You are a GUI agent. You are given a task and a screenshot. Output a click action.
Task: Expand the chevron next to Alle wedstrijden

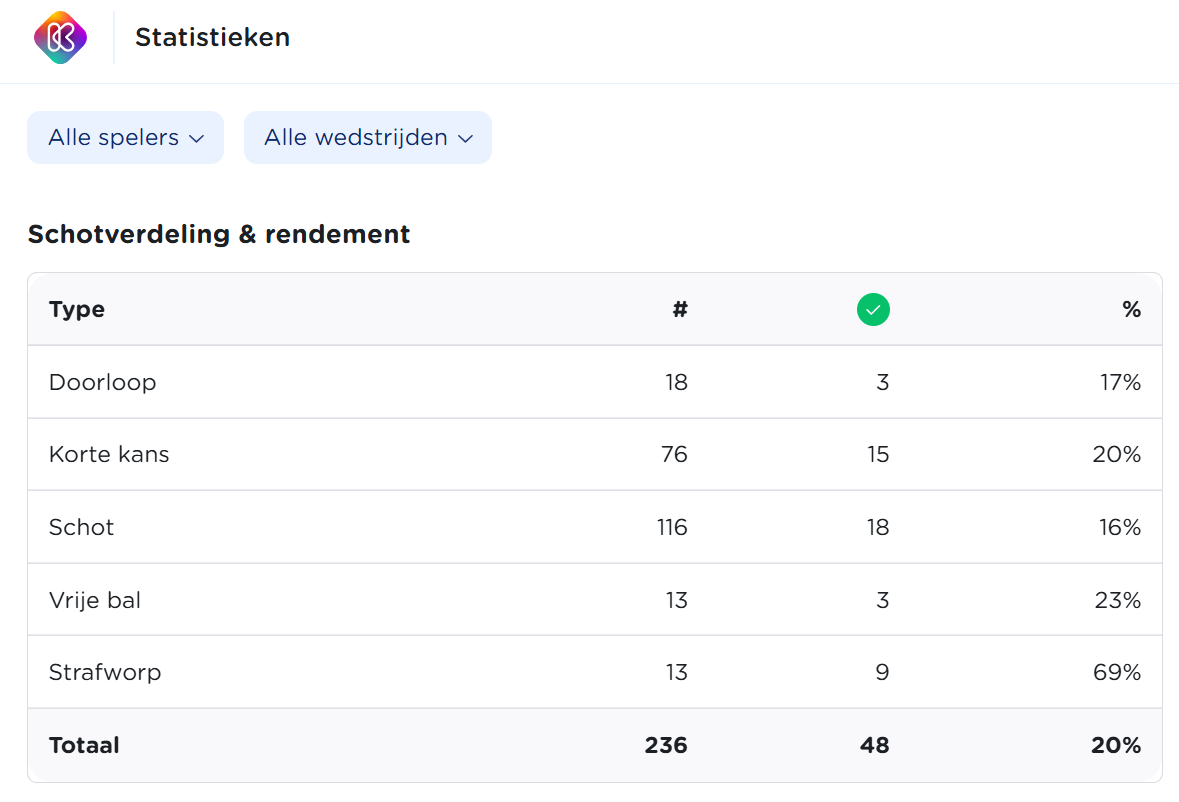(x=465, y=139)
